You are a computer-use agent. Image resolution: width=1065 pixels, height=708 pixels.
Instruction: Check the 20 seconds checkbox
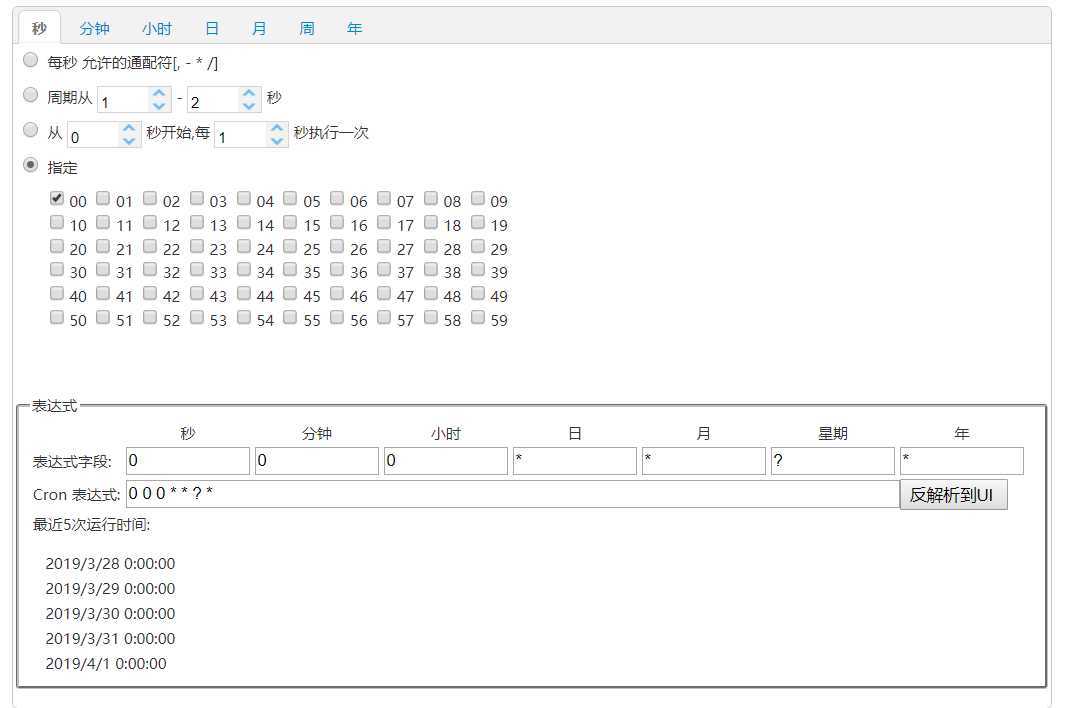(57, 245)
